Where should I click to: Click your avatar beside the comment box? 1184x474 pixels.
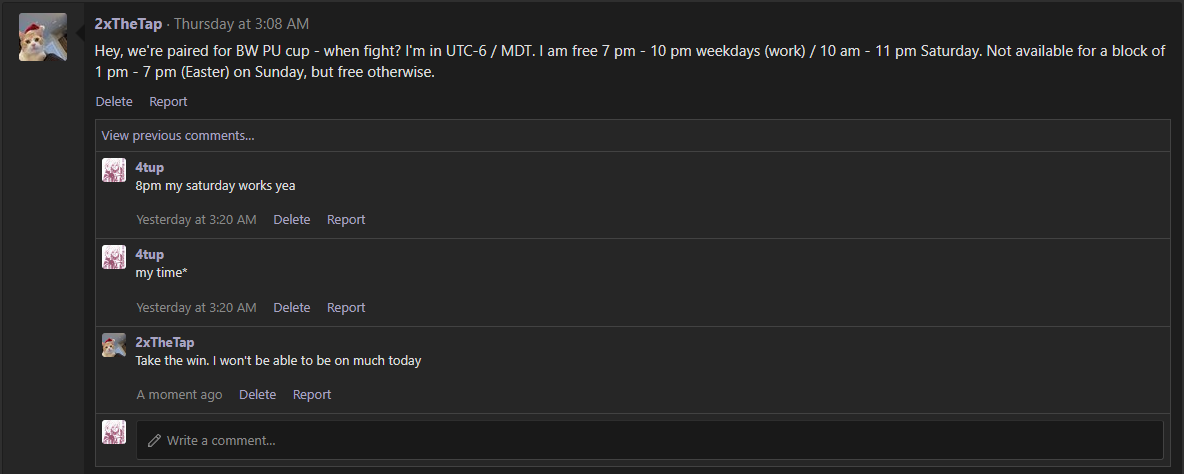(x=114, y=432)
